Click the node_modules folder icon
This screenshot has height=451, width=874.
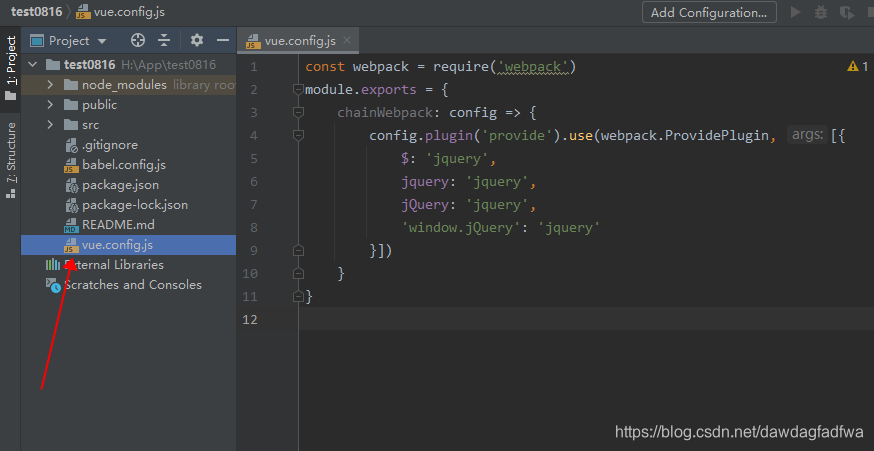coord(71,85)
